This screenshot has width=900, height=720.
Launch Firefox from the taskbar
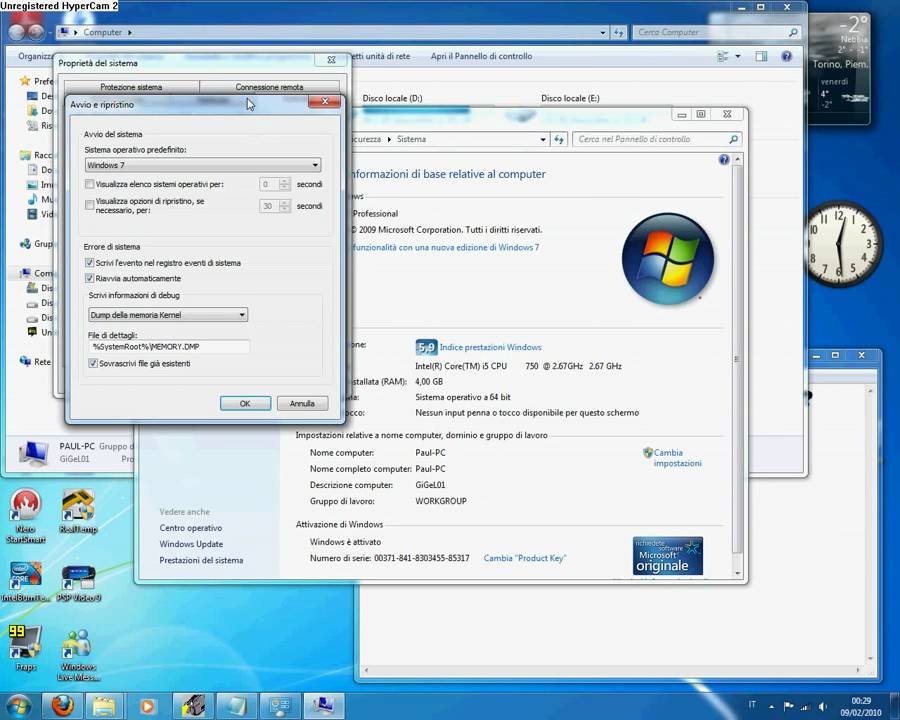63,706
